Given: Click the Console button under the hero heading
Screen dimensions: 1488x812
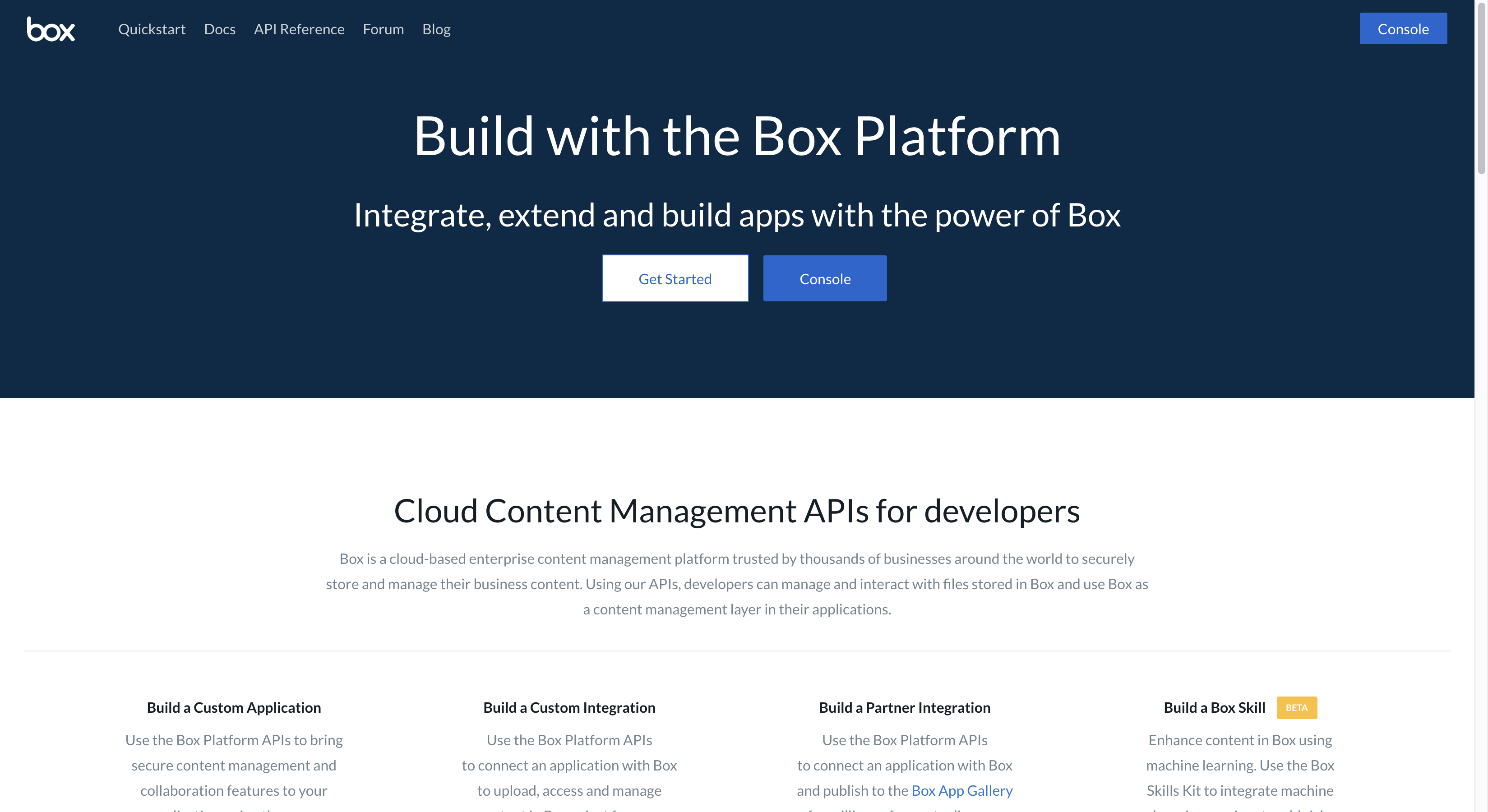Looking at the screenshot, I should click(825, 278).
